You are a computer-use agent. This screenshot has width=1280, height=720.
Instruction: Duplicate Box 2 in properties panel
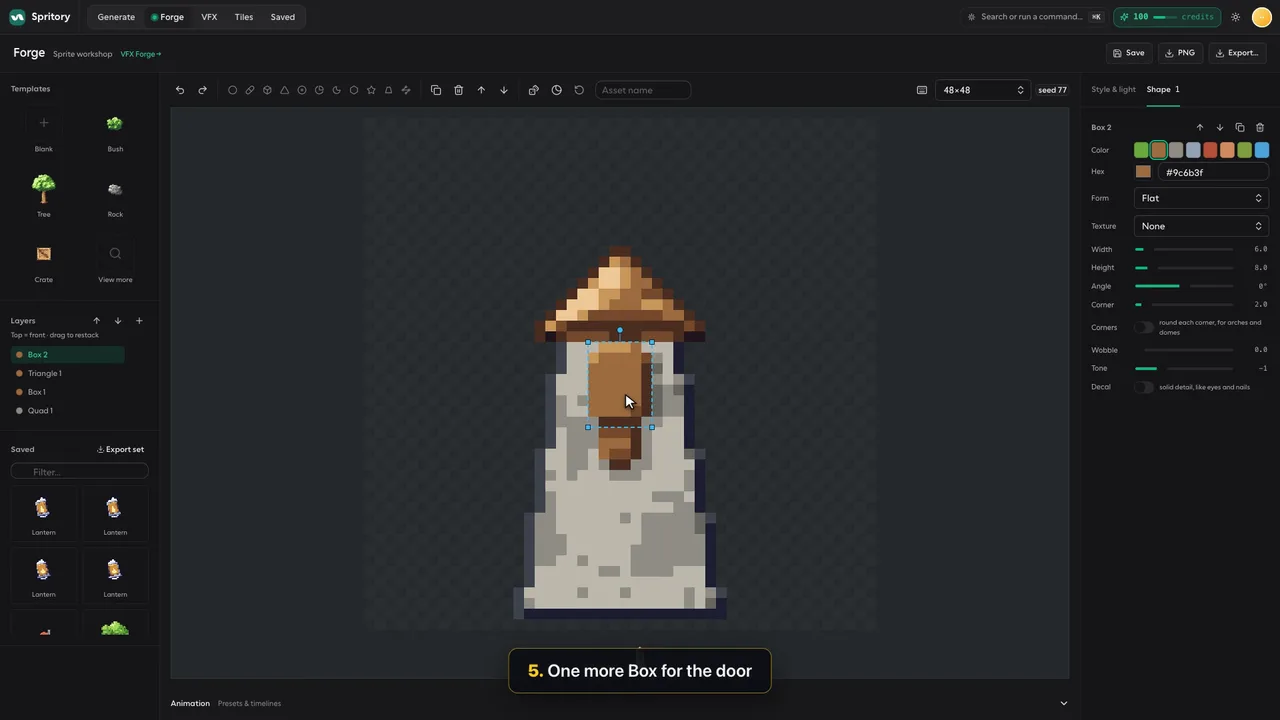(x=1240, y=128)
